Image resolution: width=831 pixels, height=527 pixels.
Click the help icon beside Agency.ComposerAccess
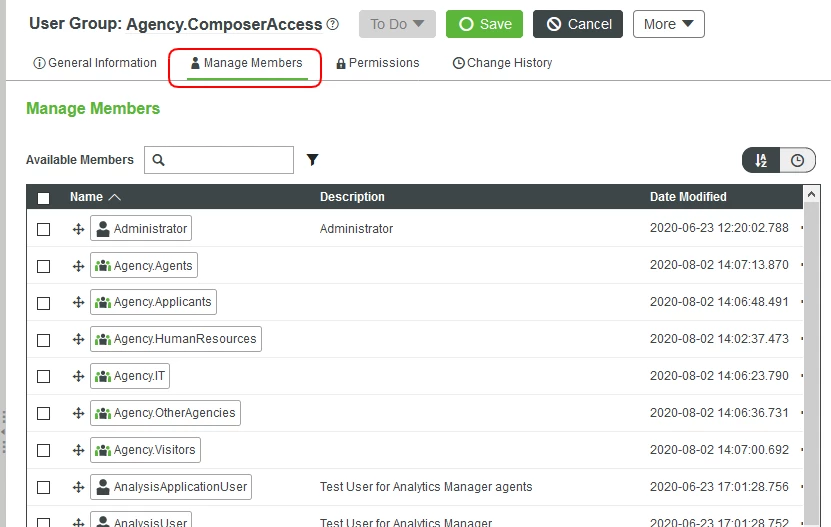pyautogui.click(x=332, y=24)
